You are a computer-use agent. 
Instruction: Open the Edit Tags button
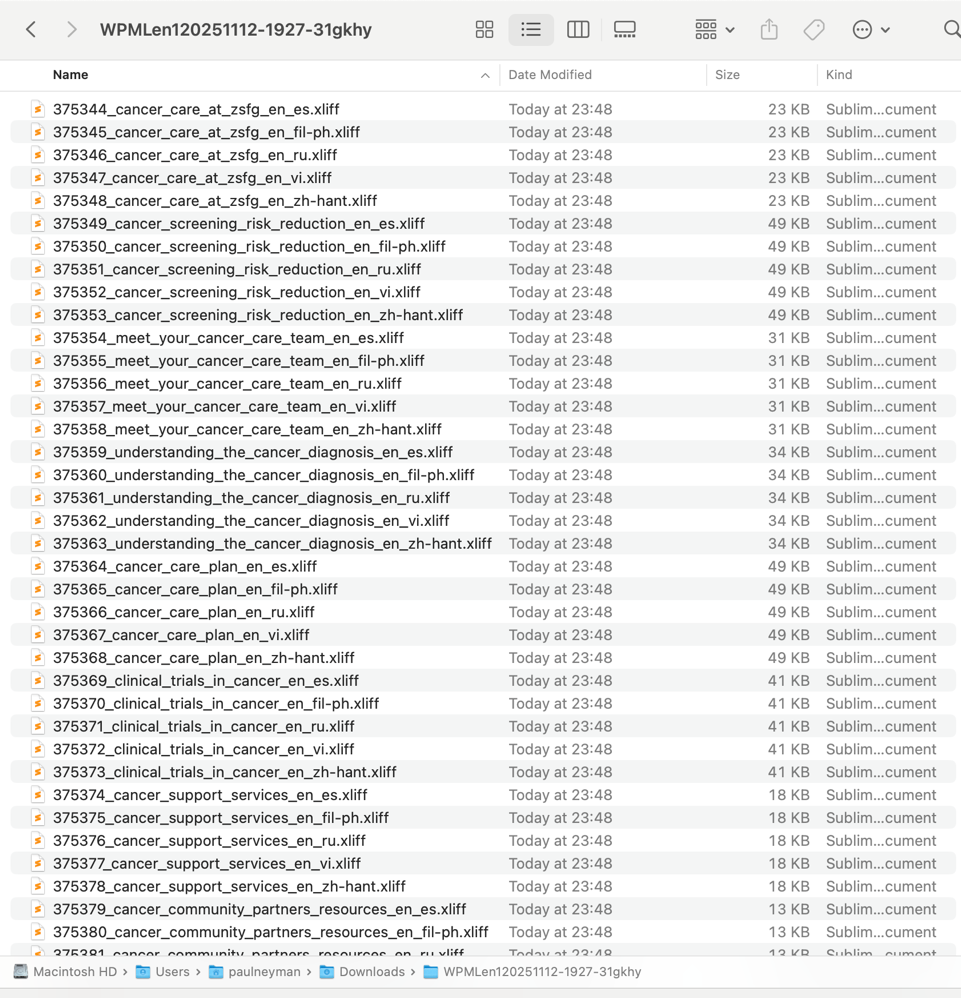[x=814, y=29]
